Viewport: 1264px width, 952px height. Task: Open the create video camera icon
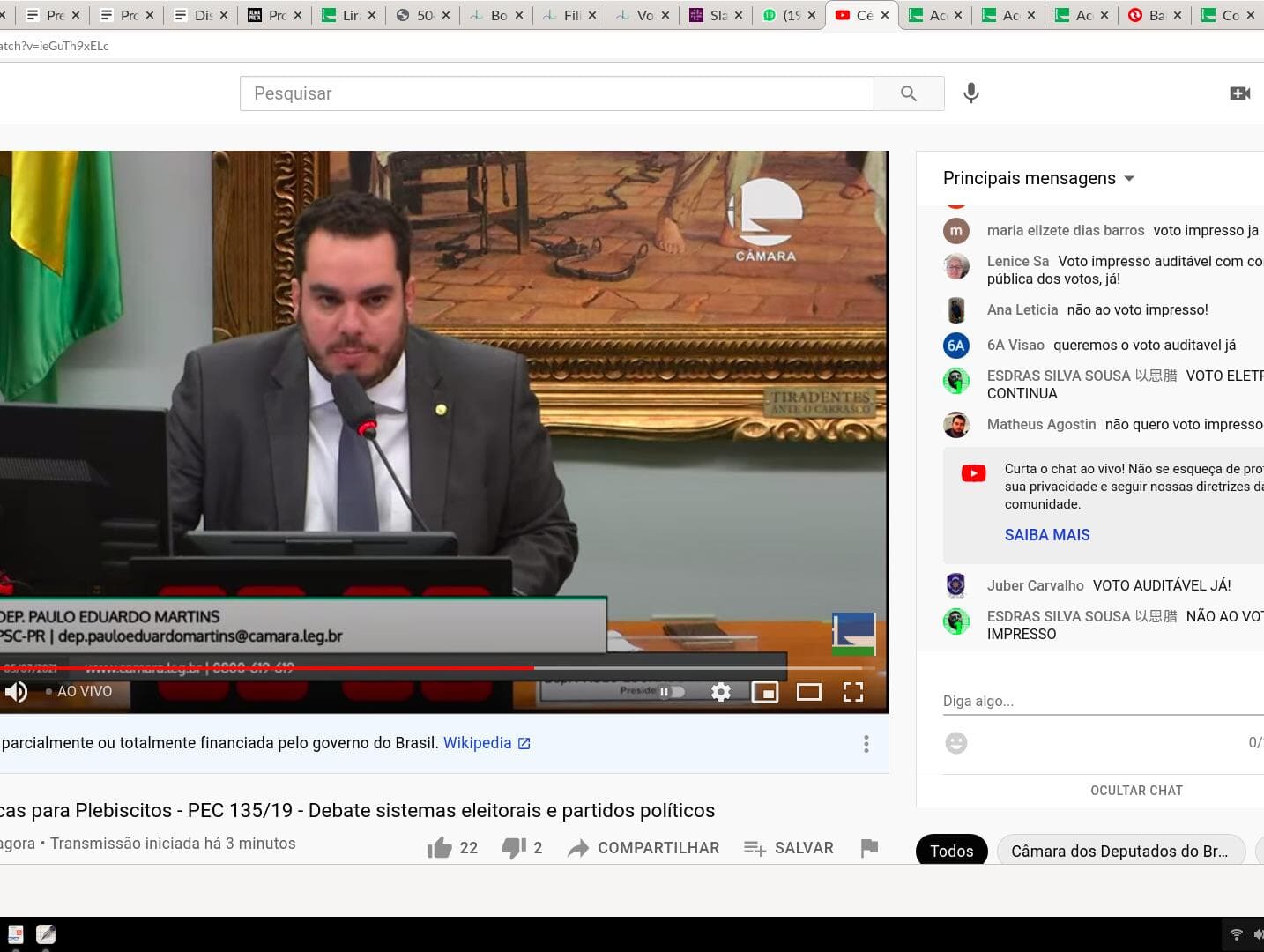(1239, 93)
